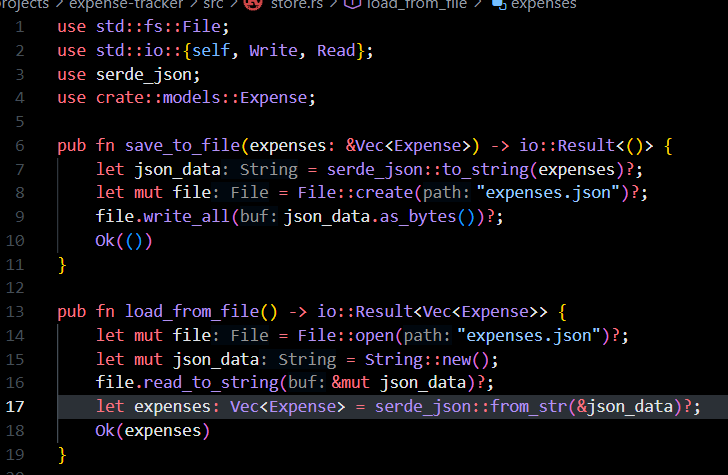Image resolution: width=728 pixels, height=475 pixels.
Task: Click line number 6 in the gutter
Action: (20, 146)
